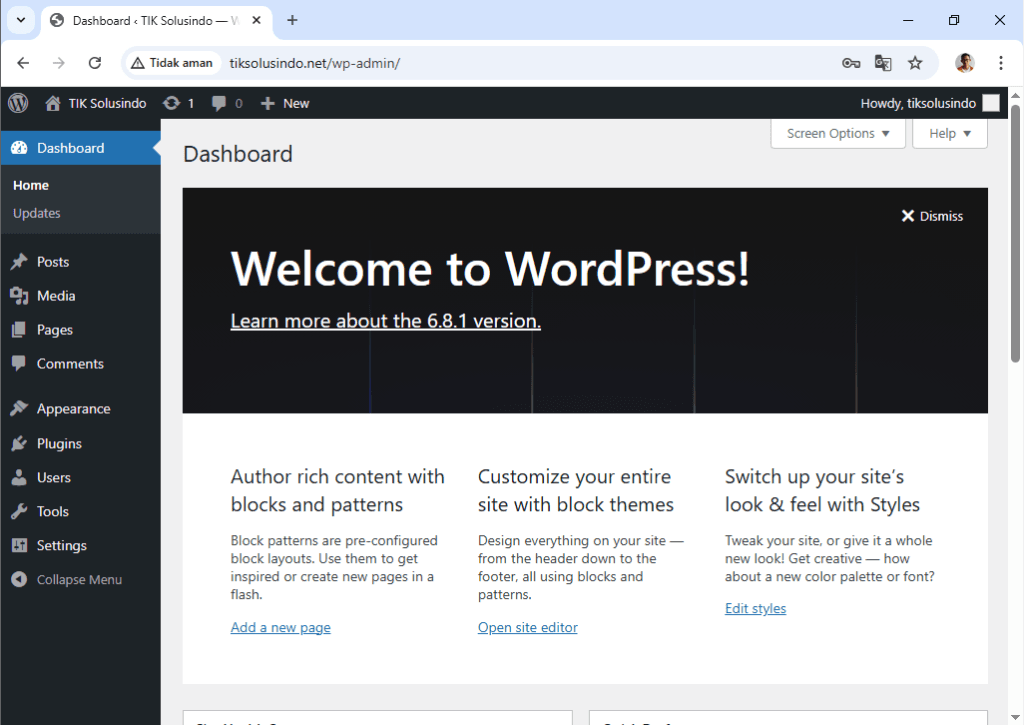Expand the Help dropdown tab
Screen dimensions: 1024x725
[949, 134]
